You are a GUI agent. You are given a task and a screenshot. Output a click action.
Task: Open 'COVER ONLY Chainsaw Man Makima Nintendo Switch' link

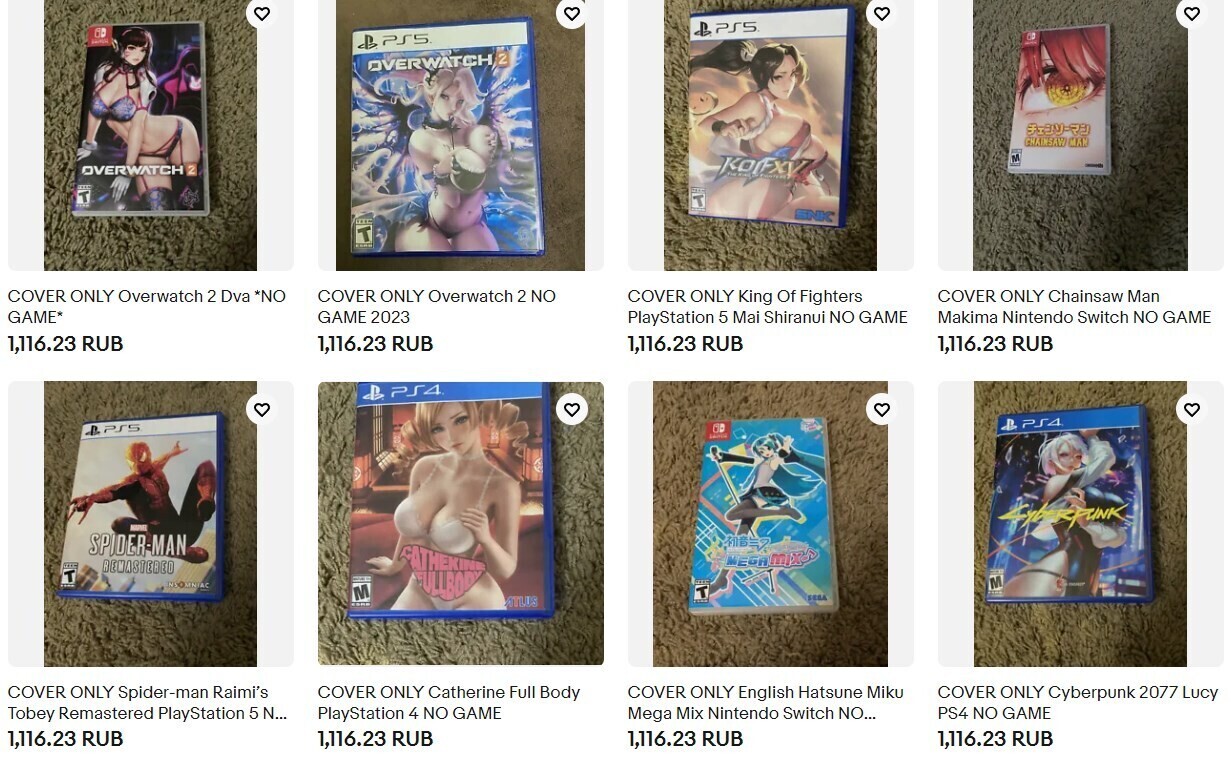(1075, 307)
